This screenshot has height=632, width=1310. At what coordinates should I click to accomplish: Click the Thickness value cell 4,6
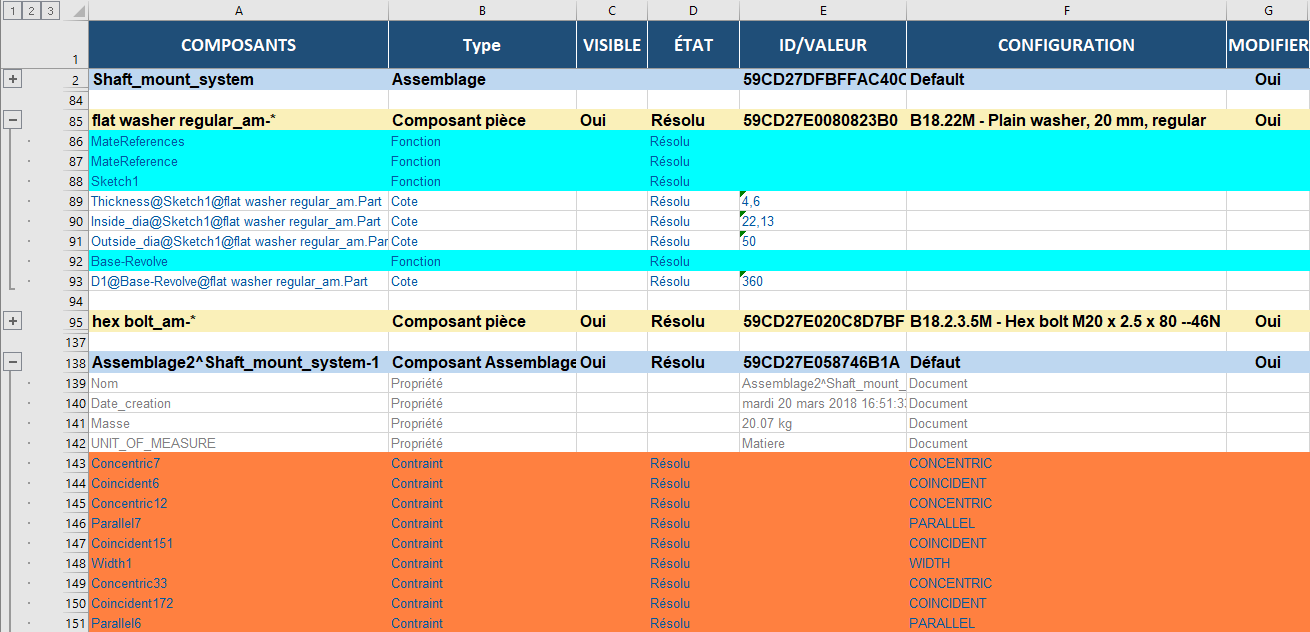[x=822, y=201]
